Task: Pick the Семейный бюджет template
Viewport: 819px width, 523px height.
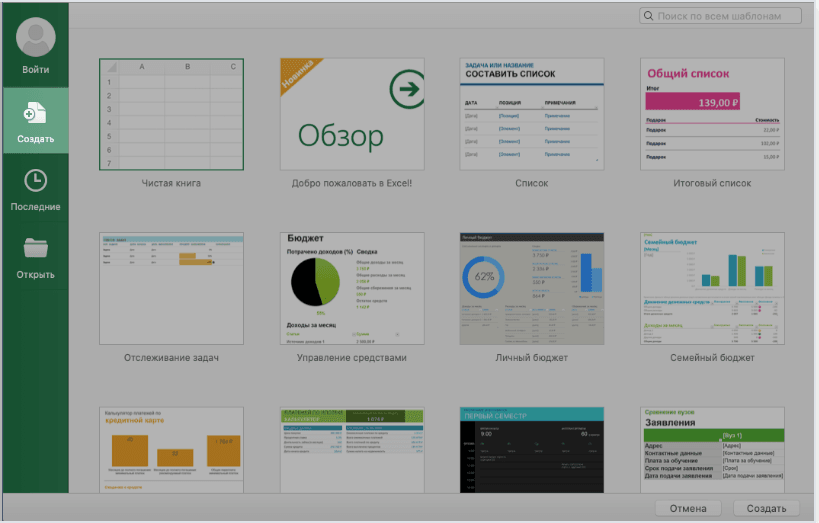Action: coord(712,288)
